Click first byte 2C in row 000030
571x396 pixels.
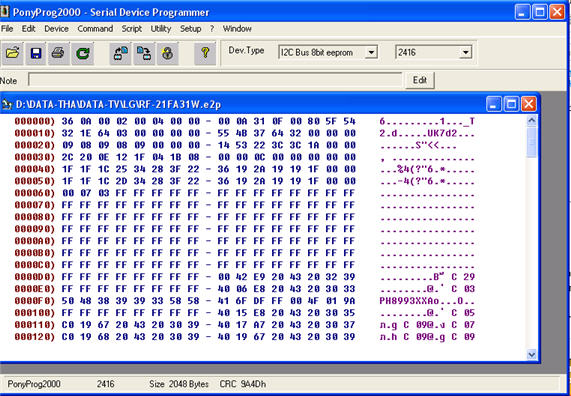pos(67,157)
